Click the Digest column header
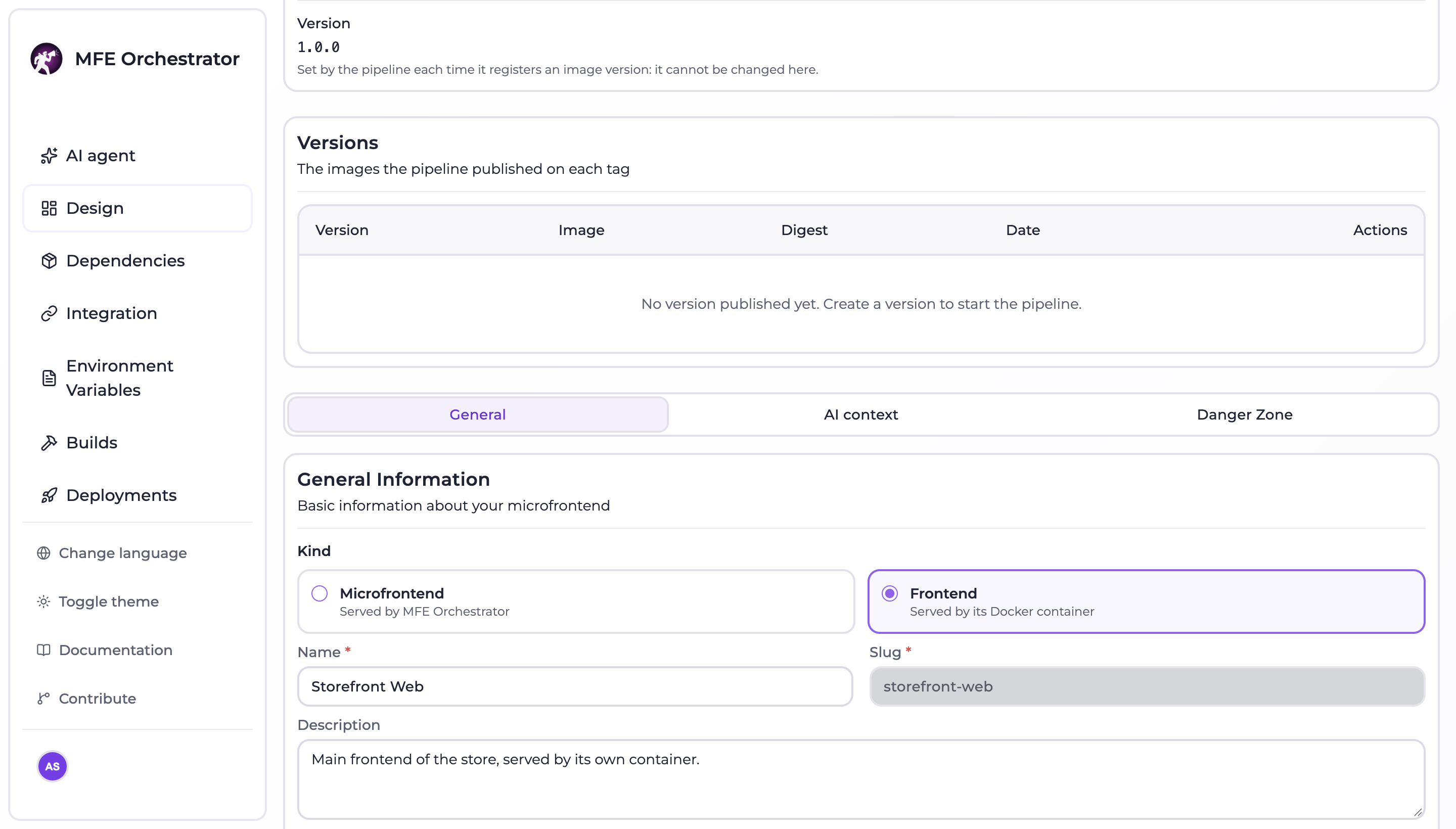This screenshot has width=1456, height=829. (804, 230)
